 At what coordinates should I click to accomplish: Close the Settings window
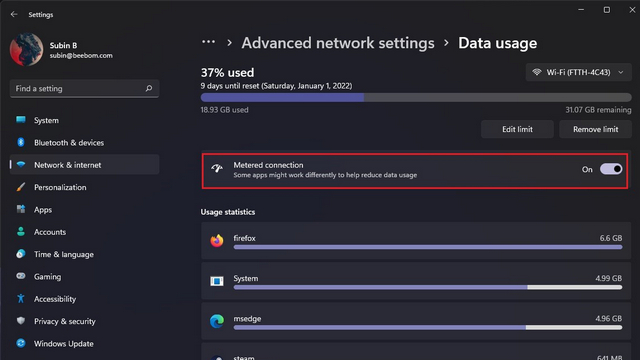632,10
